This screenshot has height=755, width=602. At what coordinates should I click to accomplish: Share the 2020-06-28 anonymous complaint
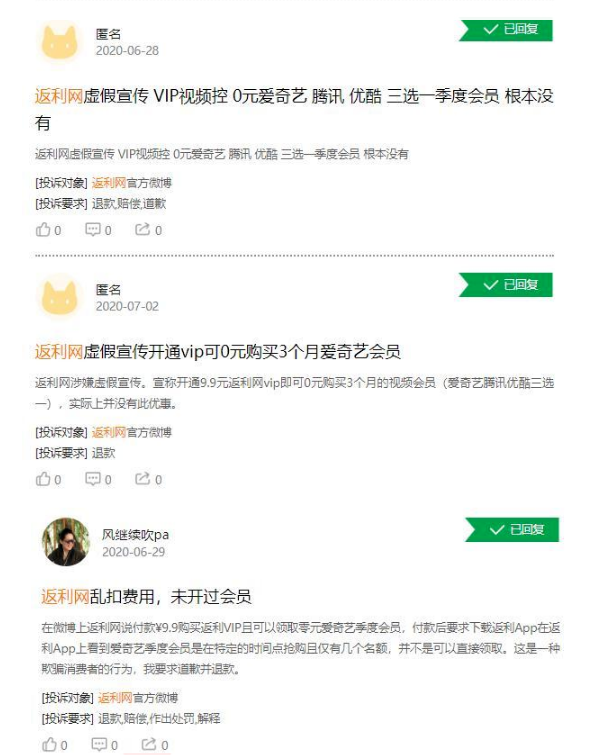tap(148, 230)
